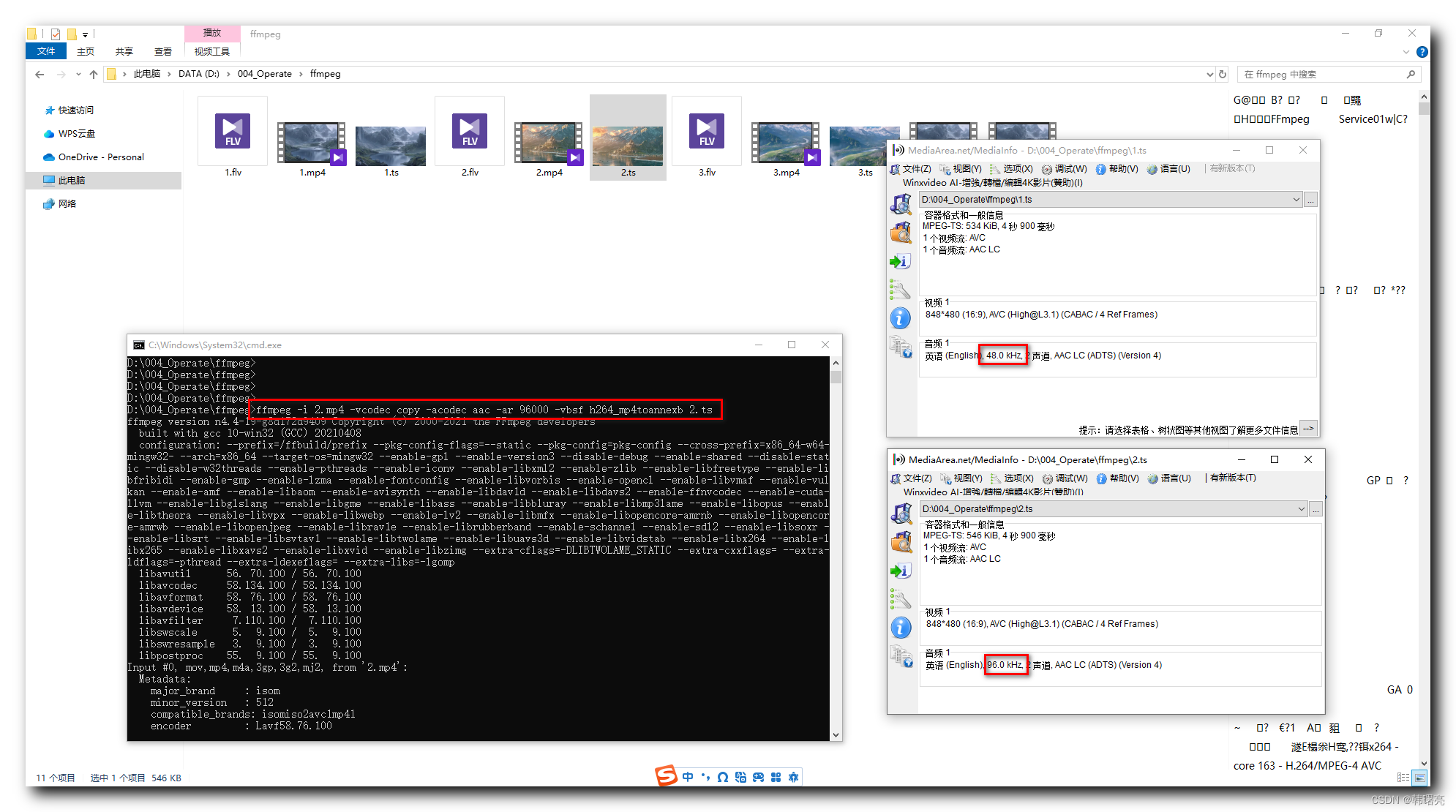Click the browse '...' button in the 2.ts window
Image resolution: width=1456 pixels, height=812 pixels.
tap(1316, 509)
